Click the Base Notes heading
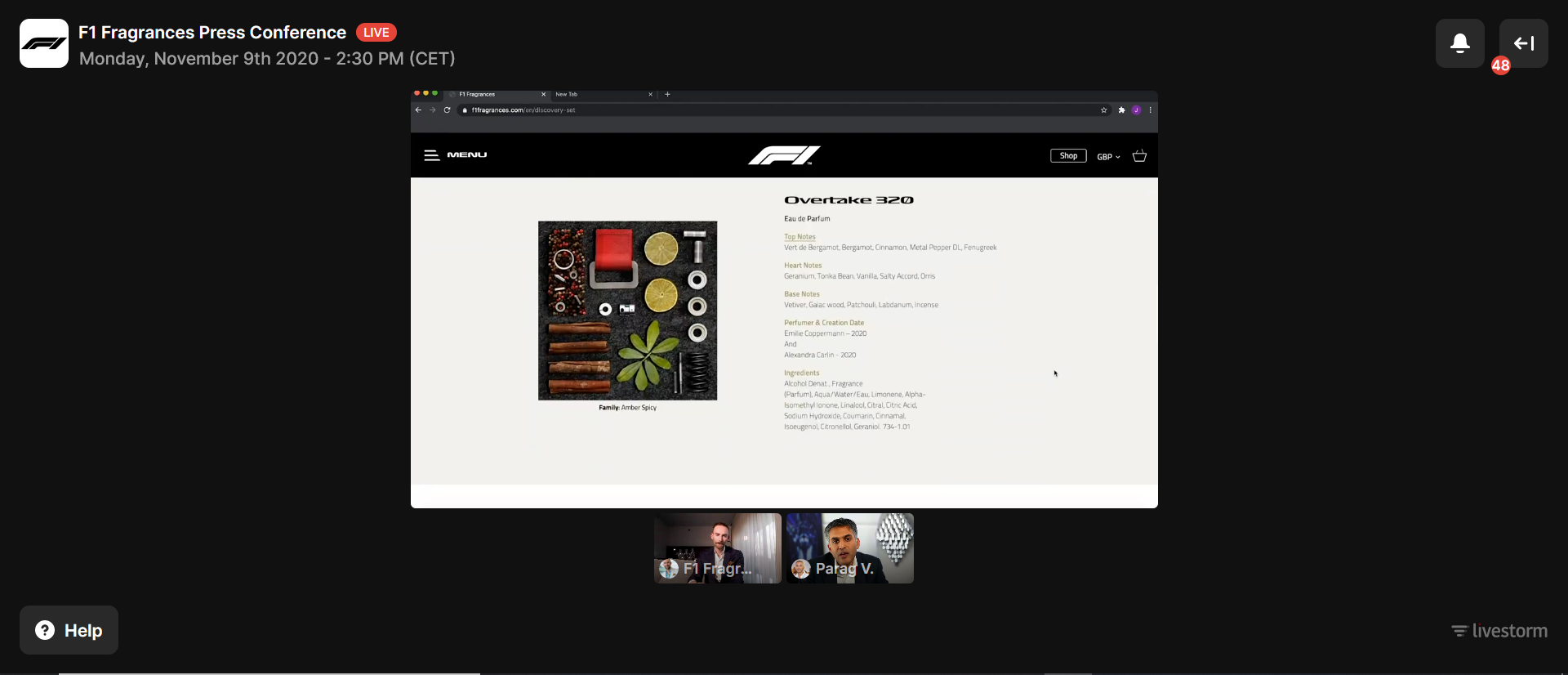 [802, 294]
